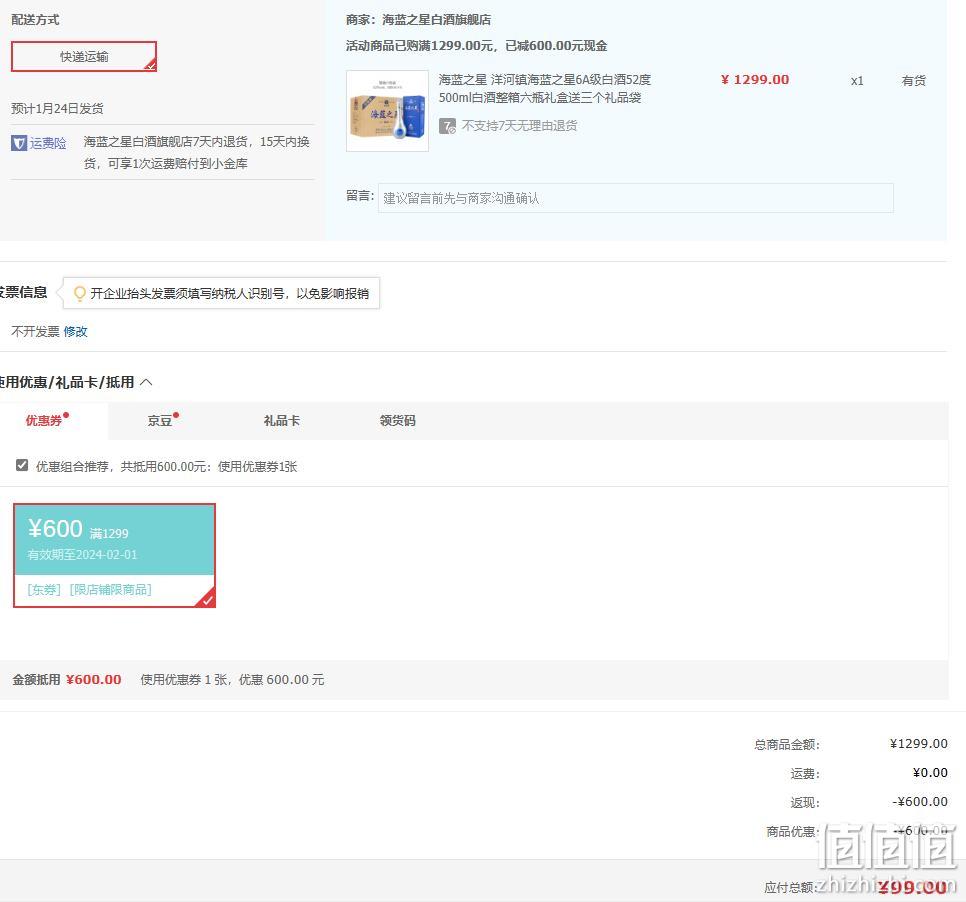The width and height of the screenshot is (966, 902).
Task: Click the 运费 ¥0.00 value
Action: [930, 773]
